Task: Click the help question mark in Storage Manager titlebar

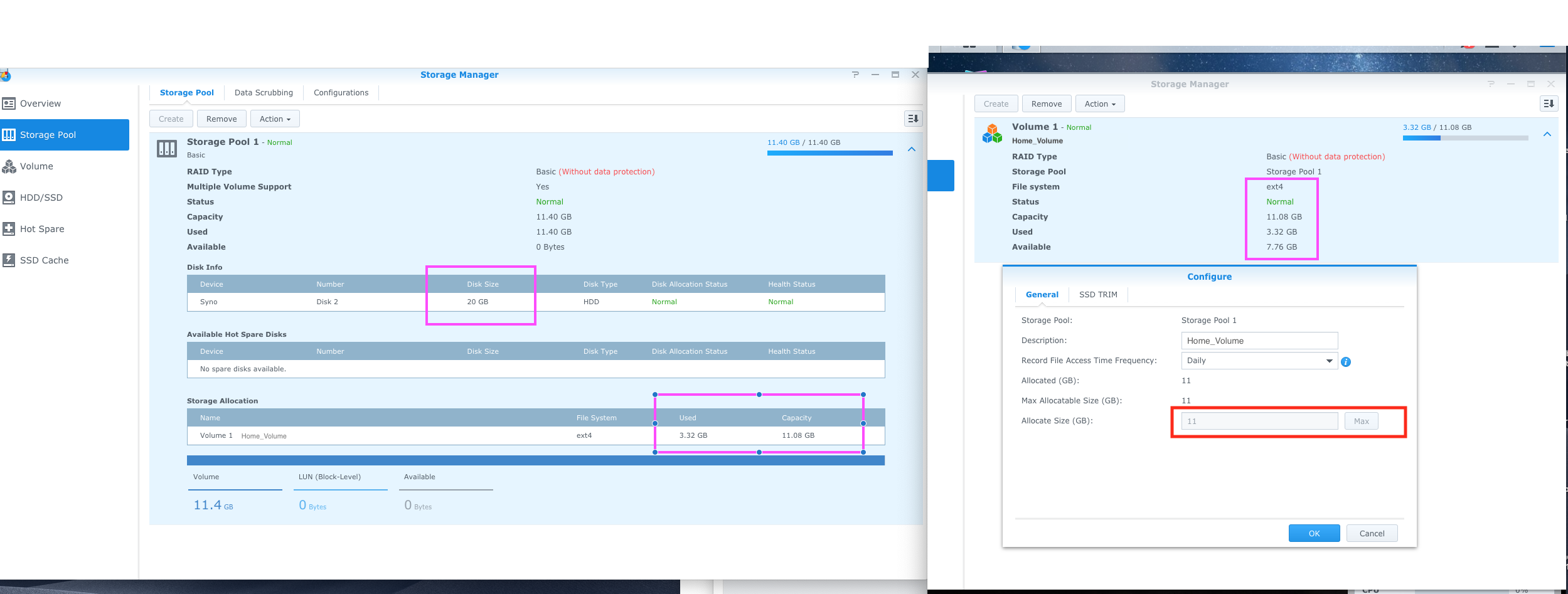Action: [x=855, y=75]
